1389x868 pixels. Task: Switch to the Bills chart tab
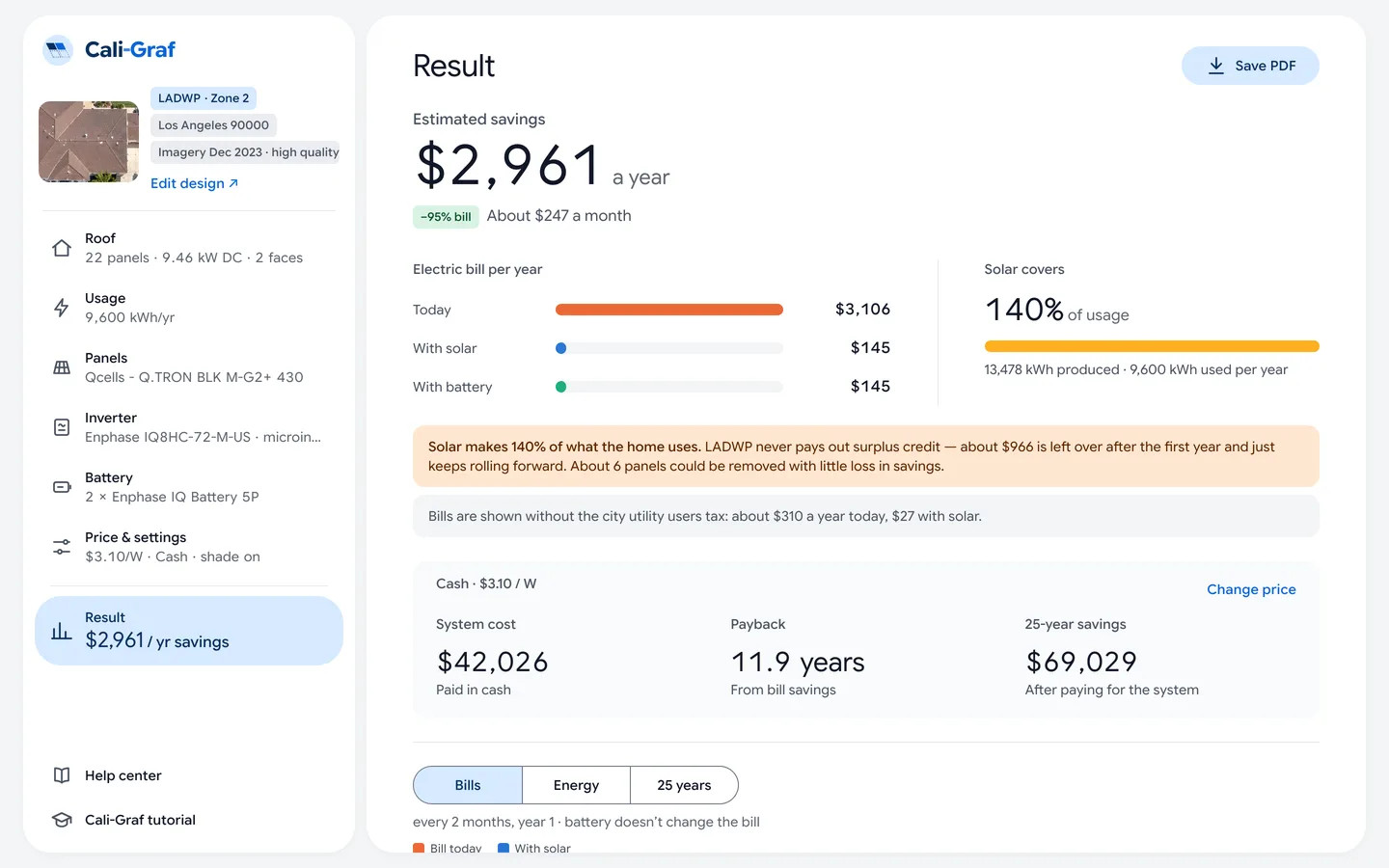click(x=468, y=785)
